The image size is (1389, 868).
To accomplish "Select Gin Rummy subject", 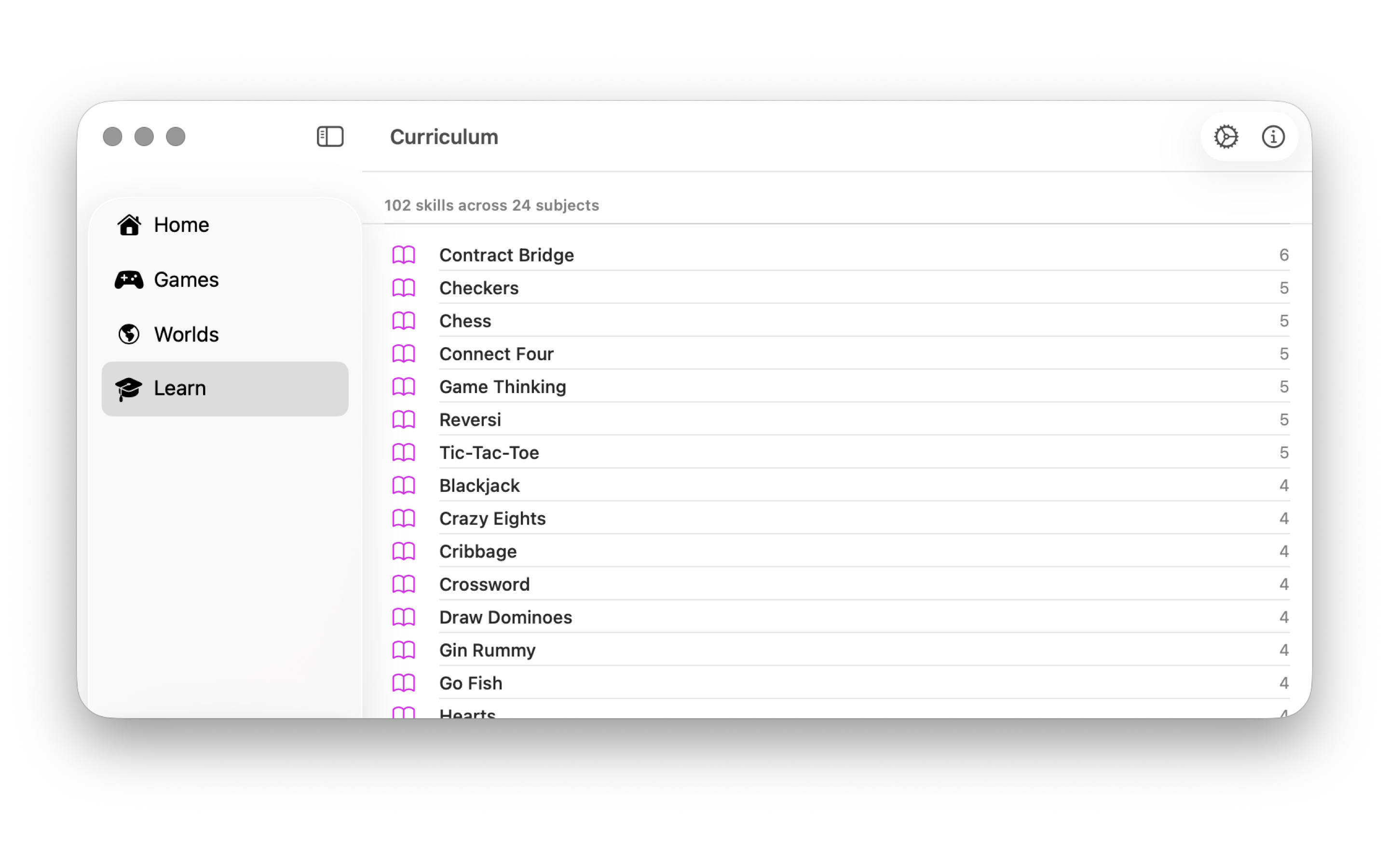I will 837,650.
